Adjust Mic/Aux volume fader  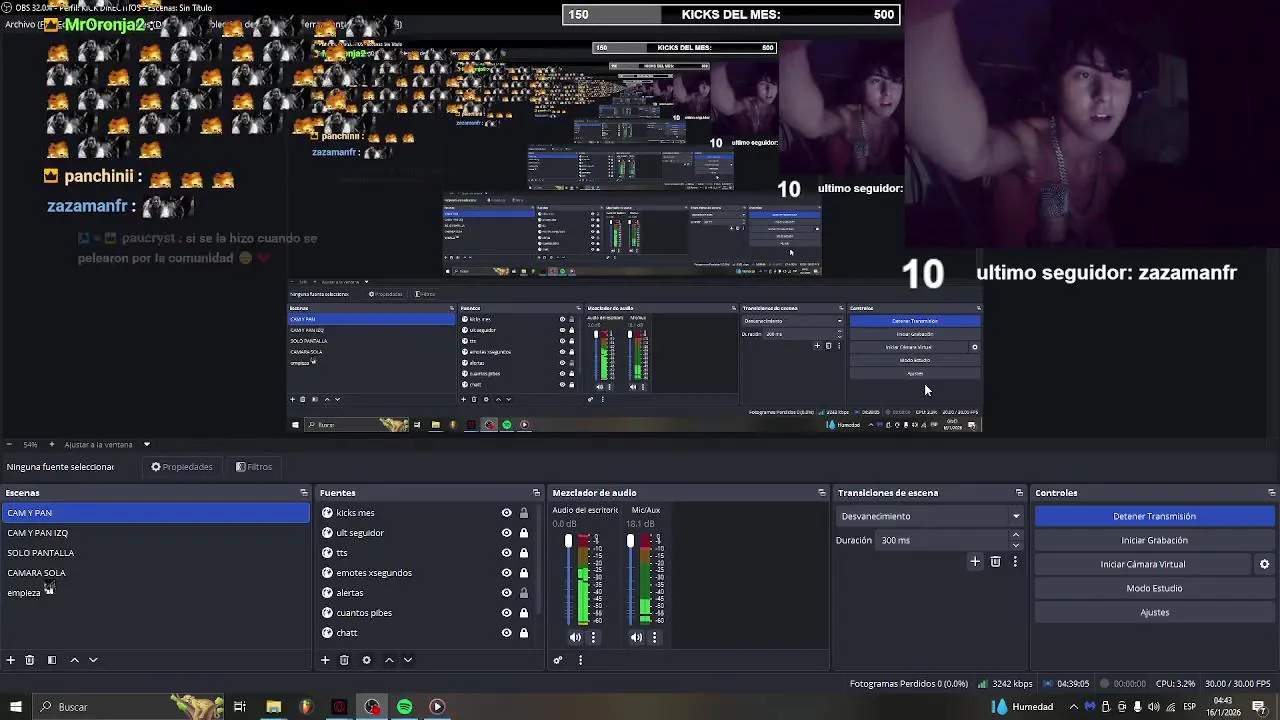[630, 542]
